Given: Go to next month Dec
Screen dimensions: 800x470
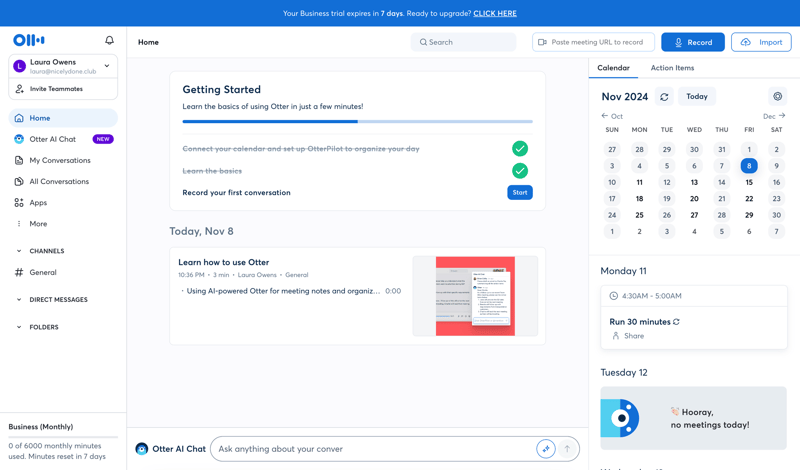Looking at the screenshot, I should (774, 116).
